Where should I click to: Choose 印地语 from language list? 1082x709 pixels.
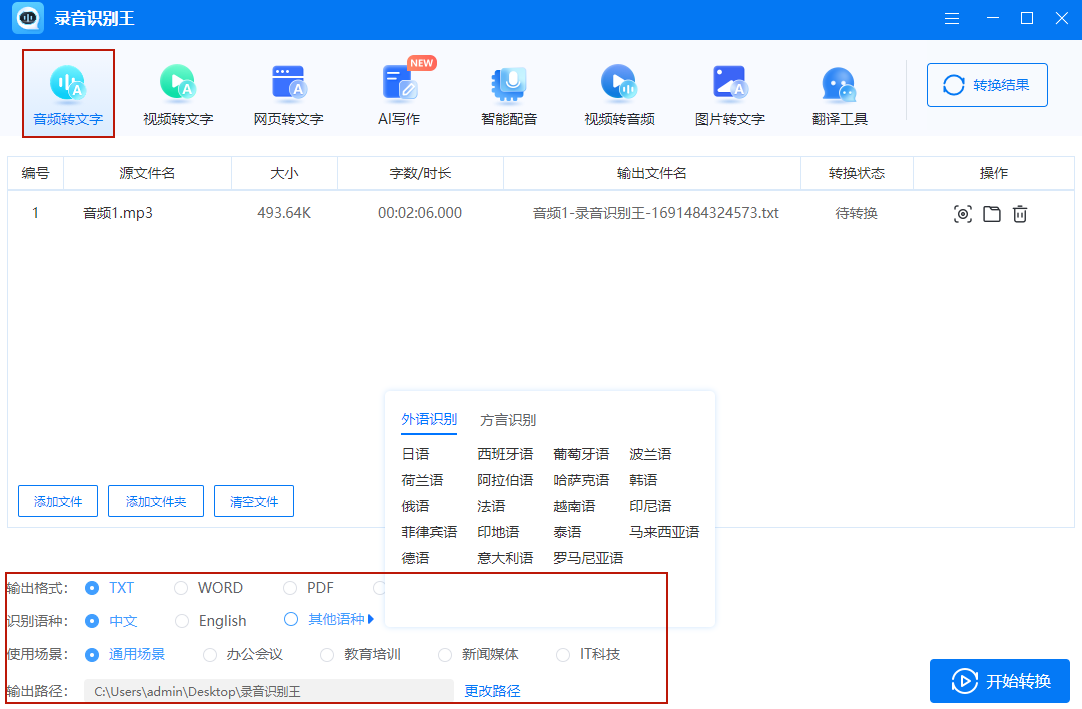point(498,532)
